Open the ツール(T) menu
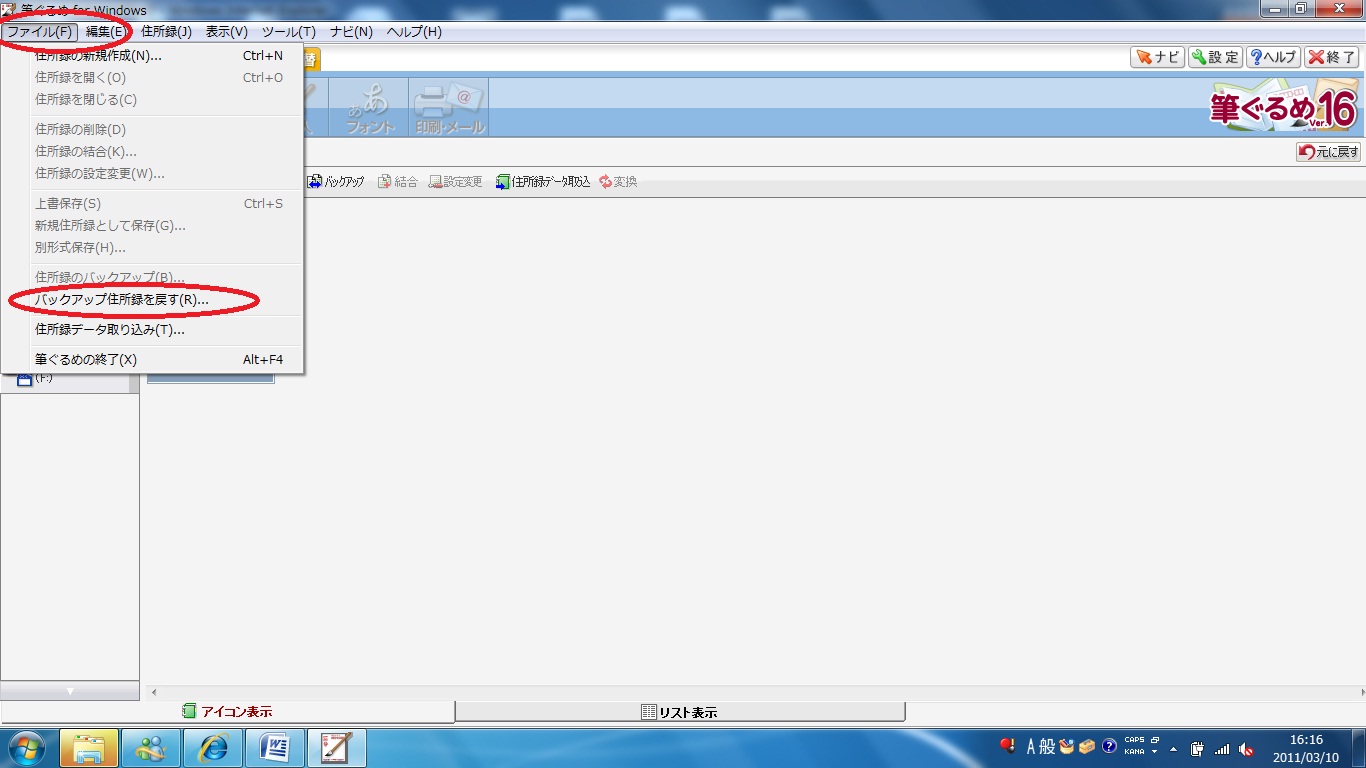 point(289,32)
